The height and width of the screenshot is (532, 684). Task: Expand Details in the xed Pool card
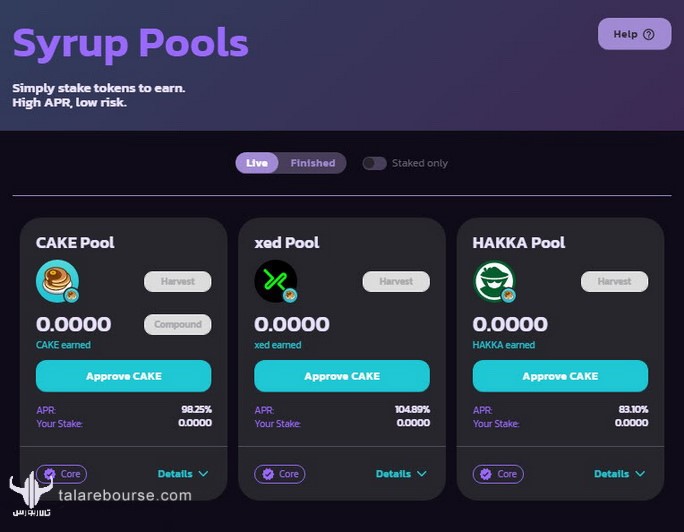(401, 474)
